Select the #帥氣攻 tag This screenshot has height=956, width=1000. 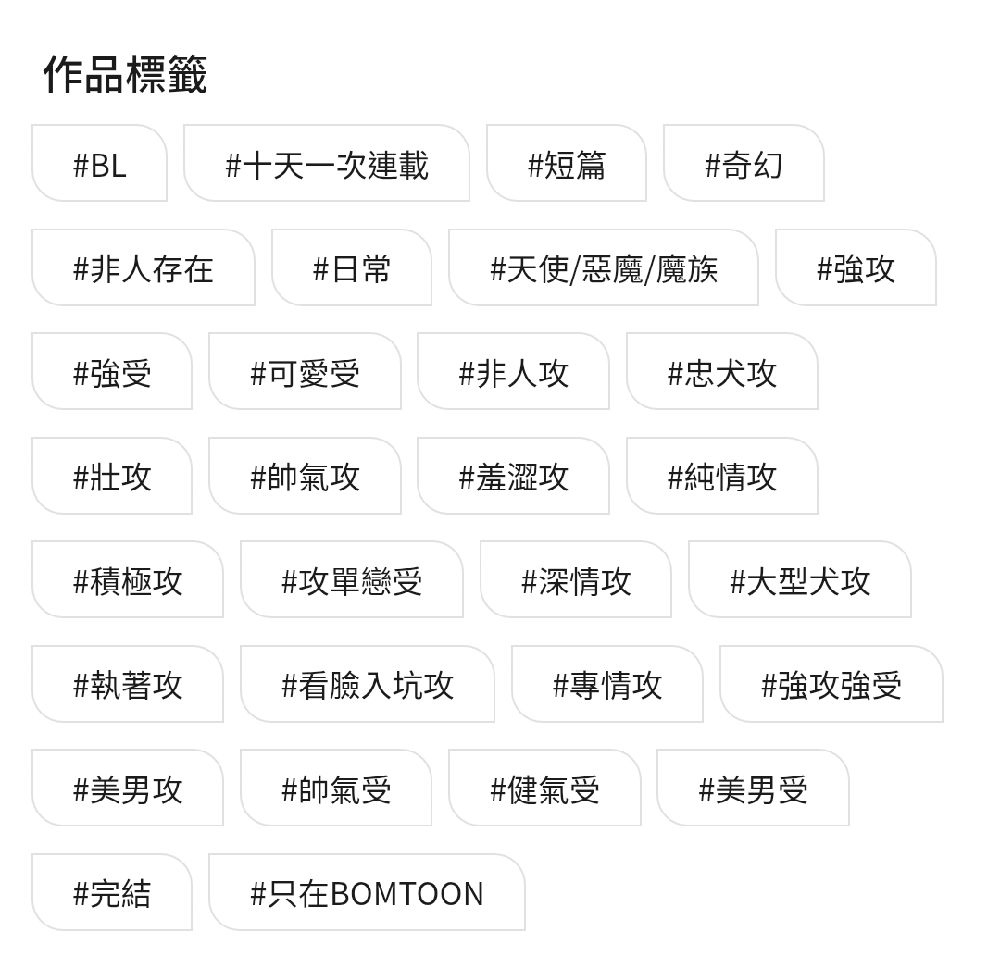pyautogui.click(x=304, y=476)
